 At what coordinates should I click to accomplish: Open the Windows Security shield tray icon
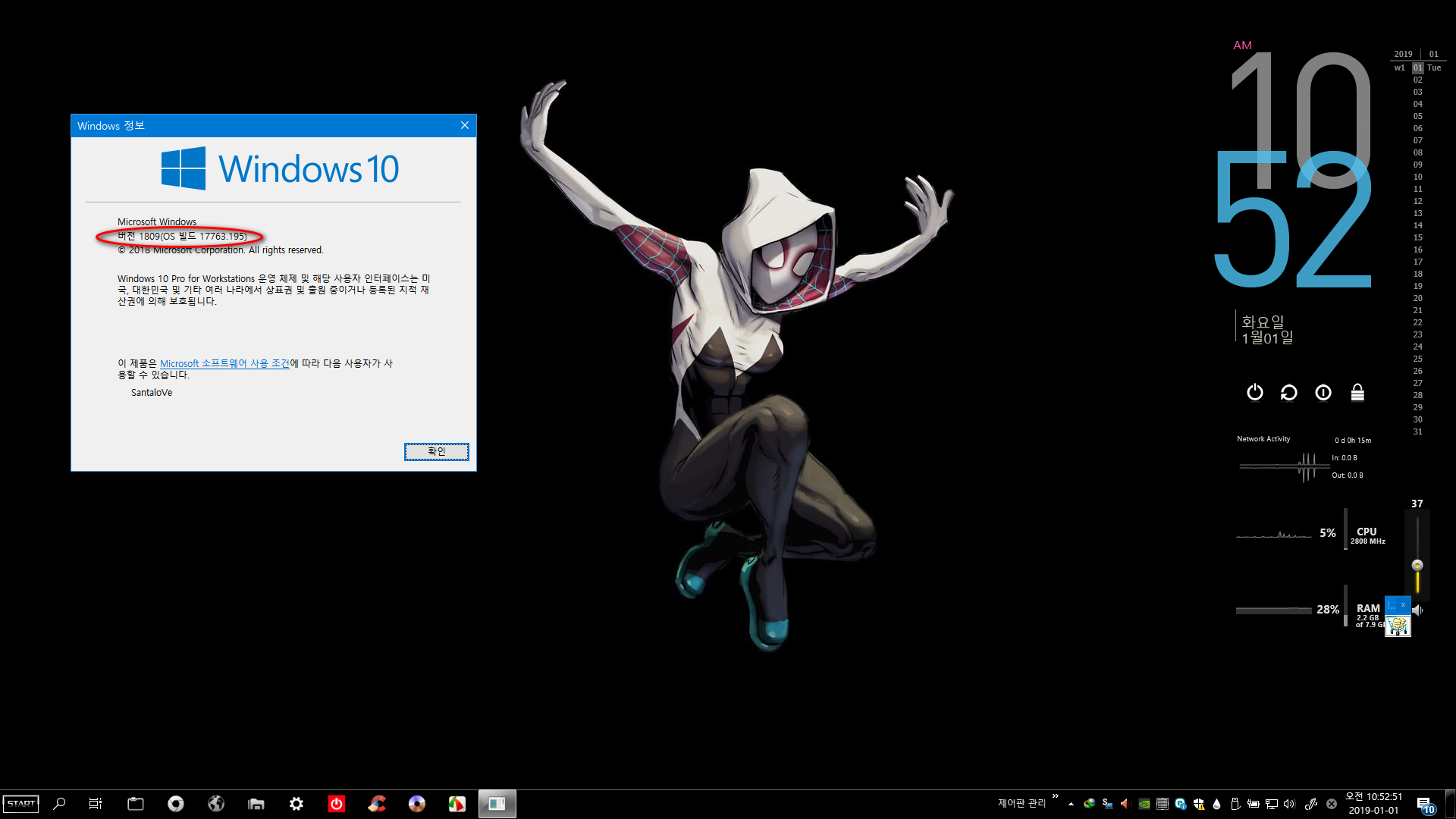pos(1199,804)
